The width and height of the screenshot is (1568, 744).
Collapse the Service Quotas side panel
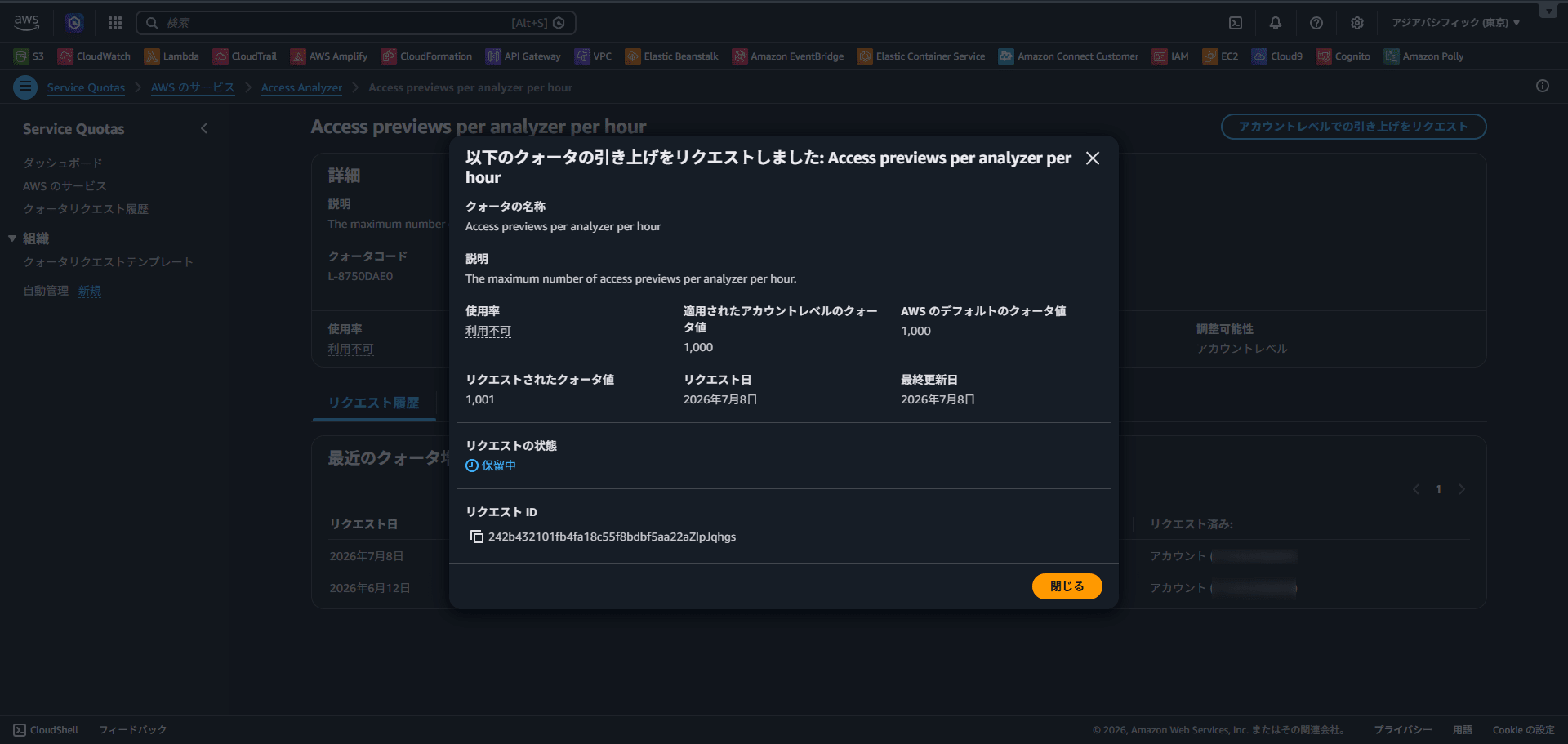pos(204,128)
